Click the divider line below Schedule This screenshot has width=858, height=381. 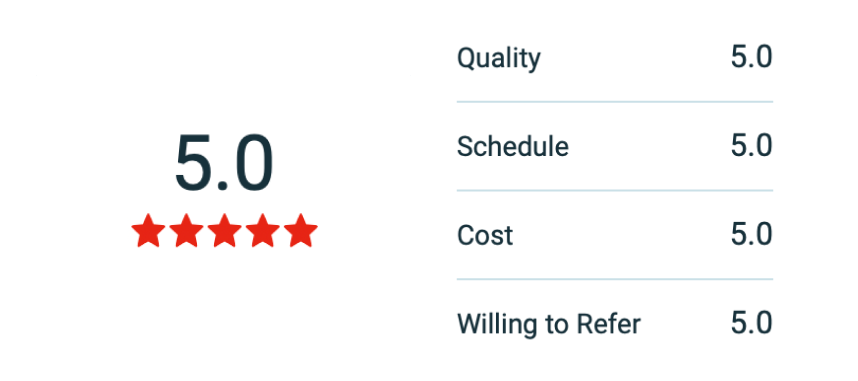coord(615,190)
